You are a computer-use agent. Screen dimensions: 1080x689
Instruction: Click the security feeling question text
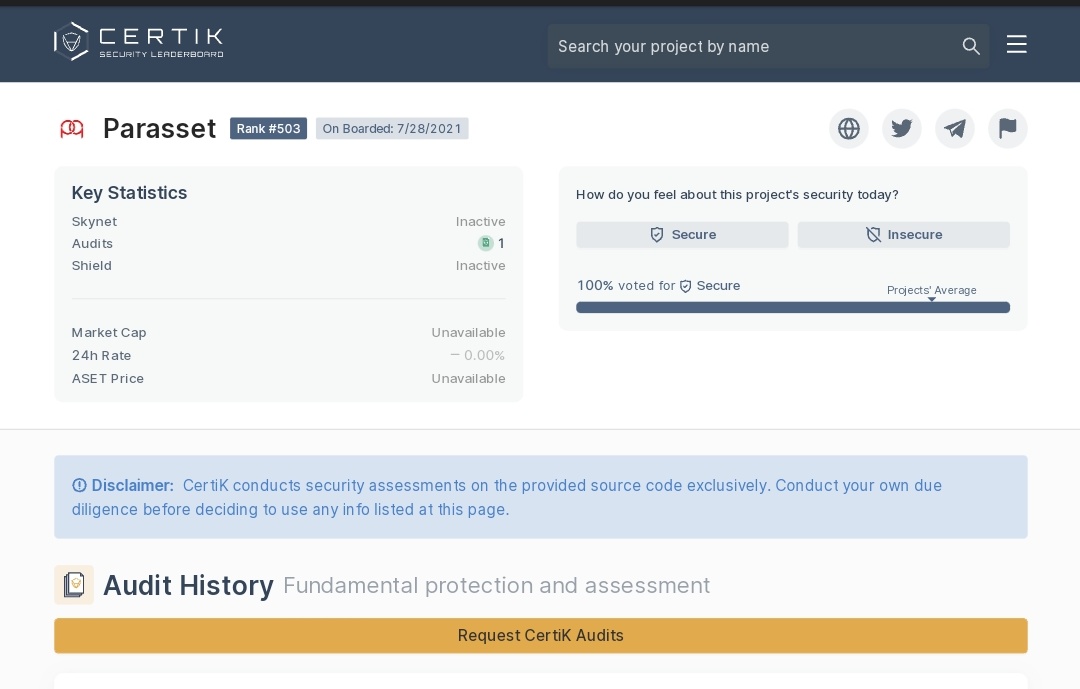(x=737, y=194)
